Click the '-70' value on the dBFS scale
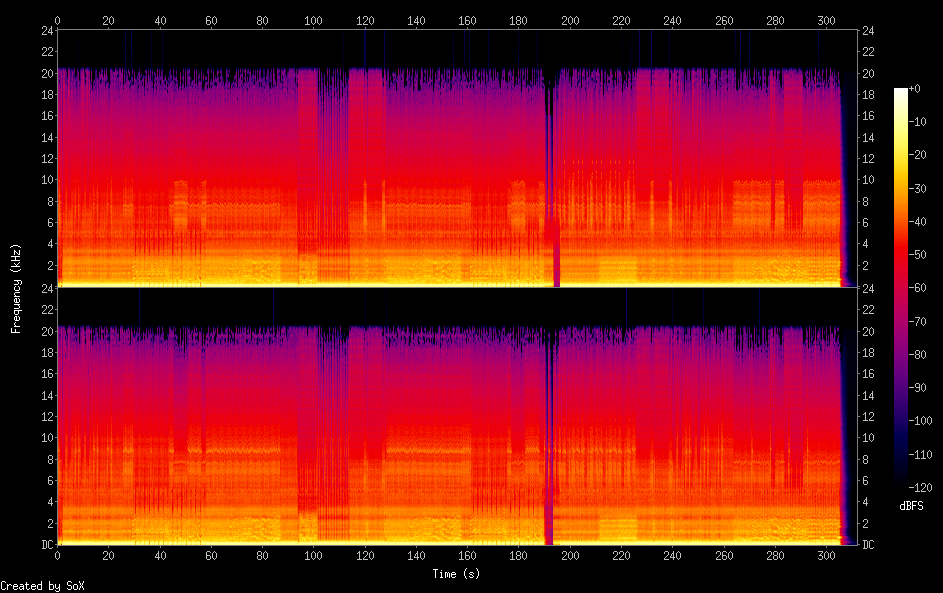The height and width of the screenshot is (593, 943). [918, 321]
